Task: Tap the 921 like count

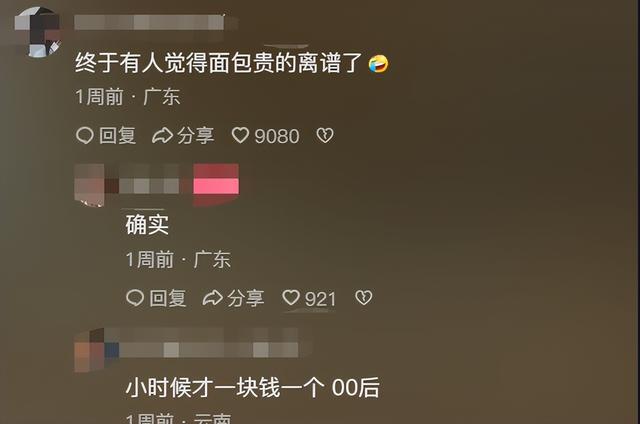Action: click(x=320, y=299)
